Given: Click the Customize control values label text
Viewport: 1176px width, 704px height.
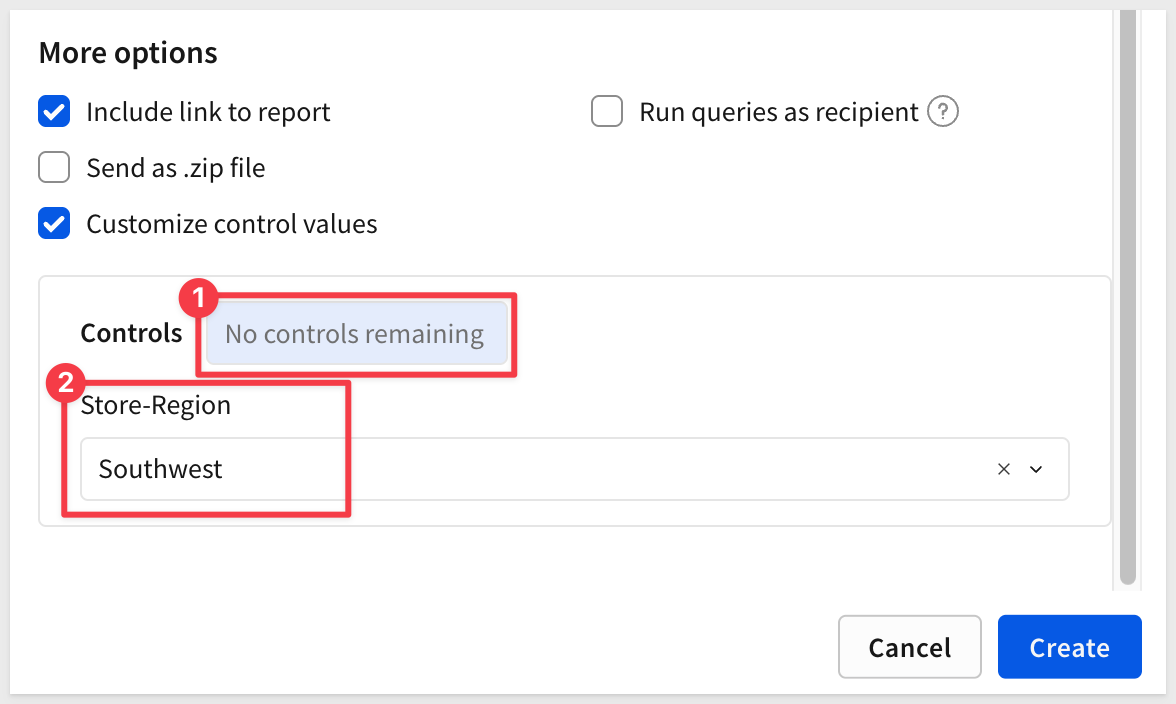Looking at the screenshot, I should pos(232,224).
